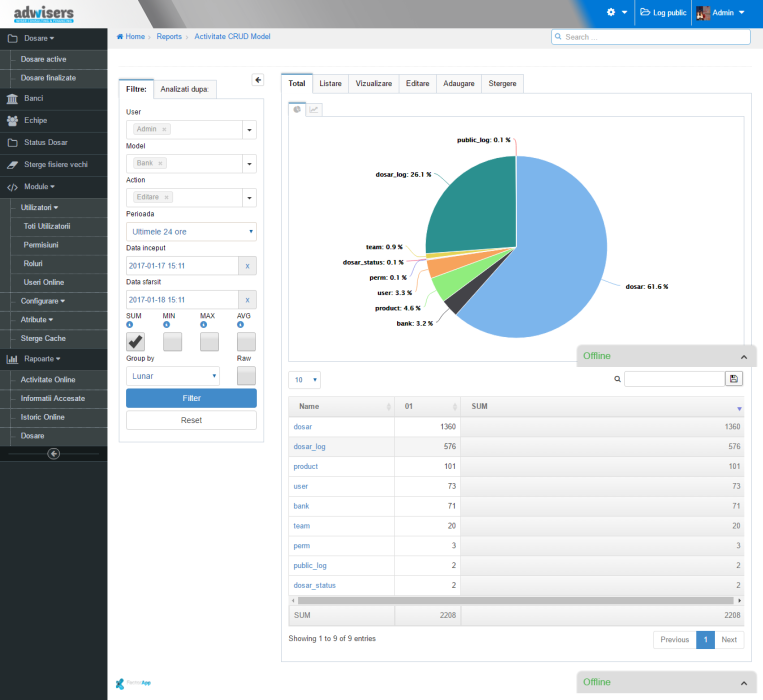
Task: Switch to the pie chart view icon
Action: [x=297, y=109]
